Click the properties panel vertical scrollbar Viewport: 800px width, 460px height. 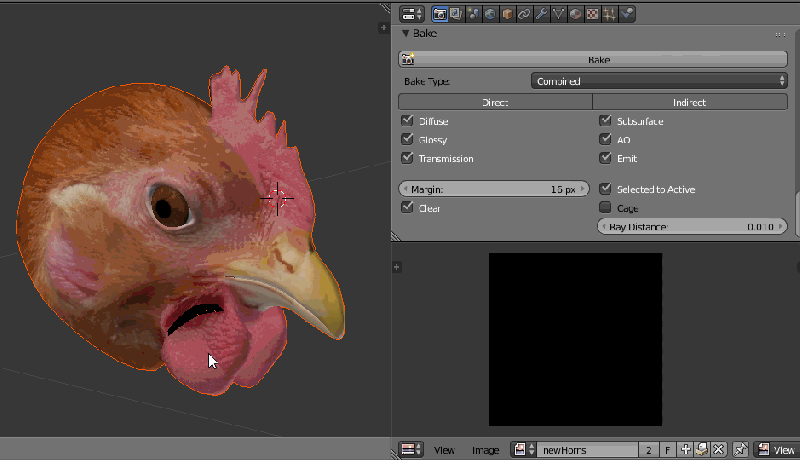point(797,214)
